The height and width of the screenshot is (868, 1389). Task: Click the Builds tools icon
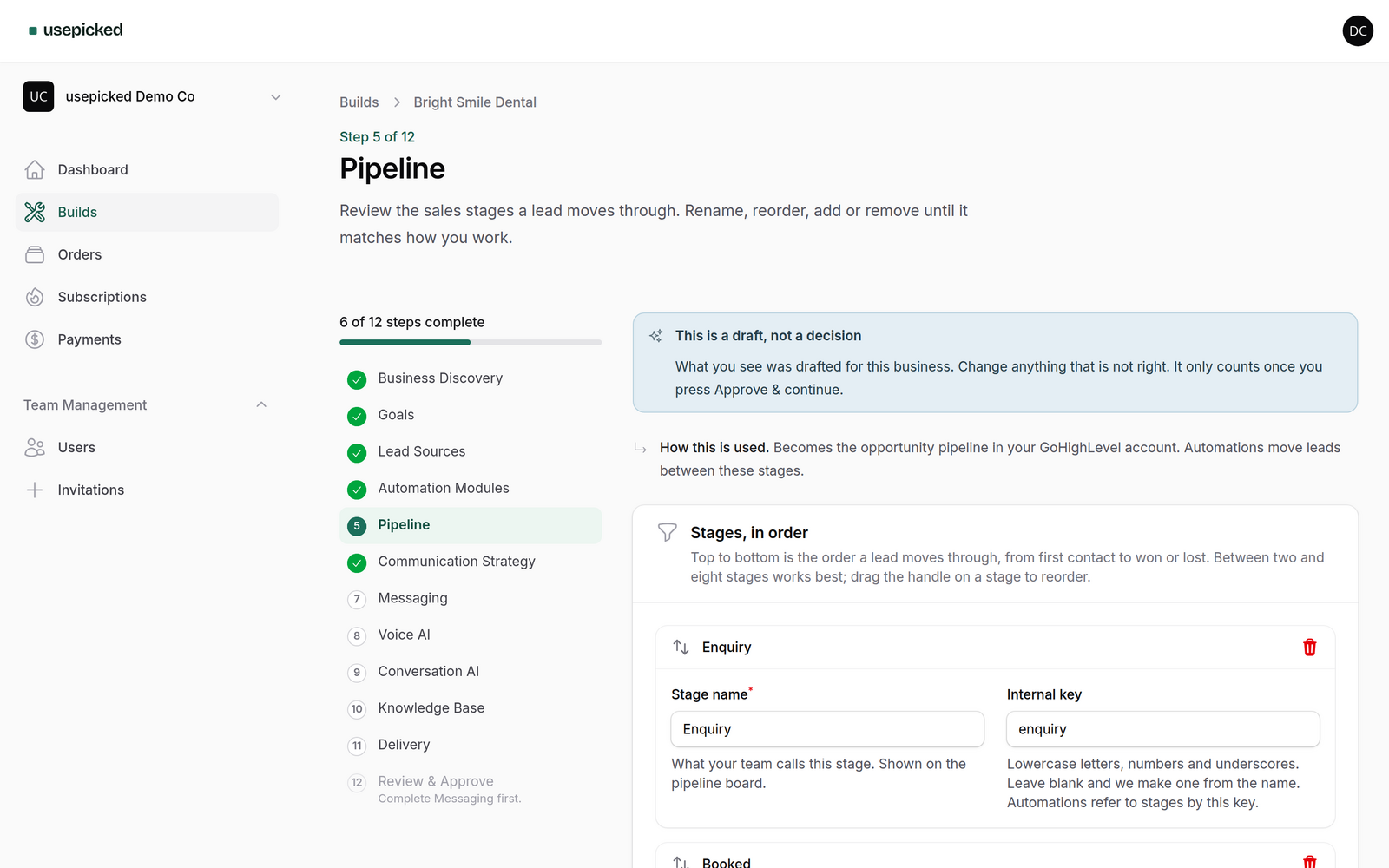[35, 212]
